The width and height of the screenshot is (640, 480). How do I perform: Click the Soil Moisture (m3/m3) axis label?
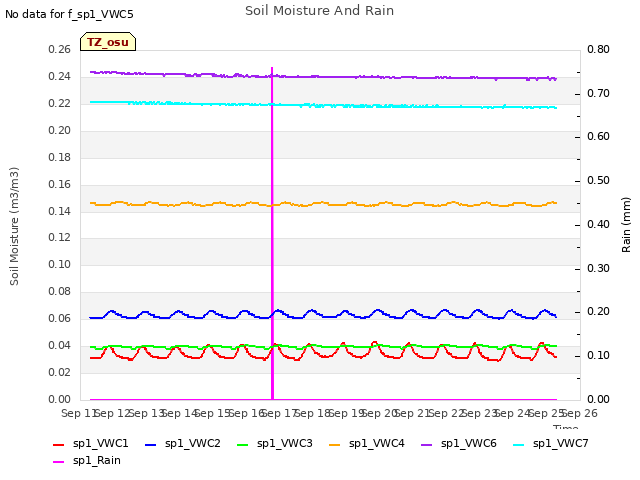(14, 226)
